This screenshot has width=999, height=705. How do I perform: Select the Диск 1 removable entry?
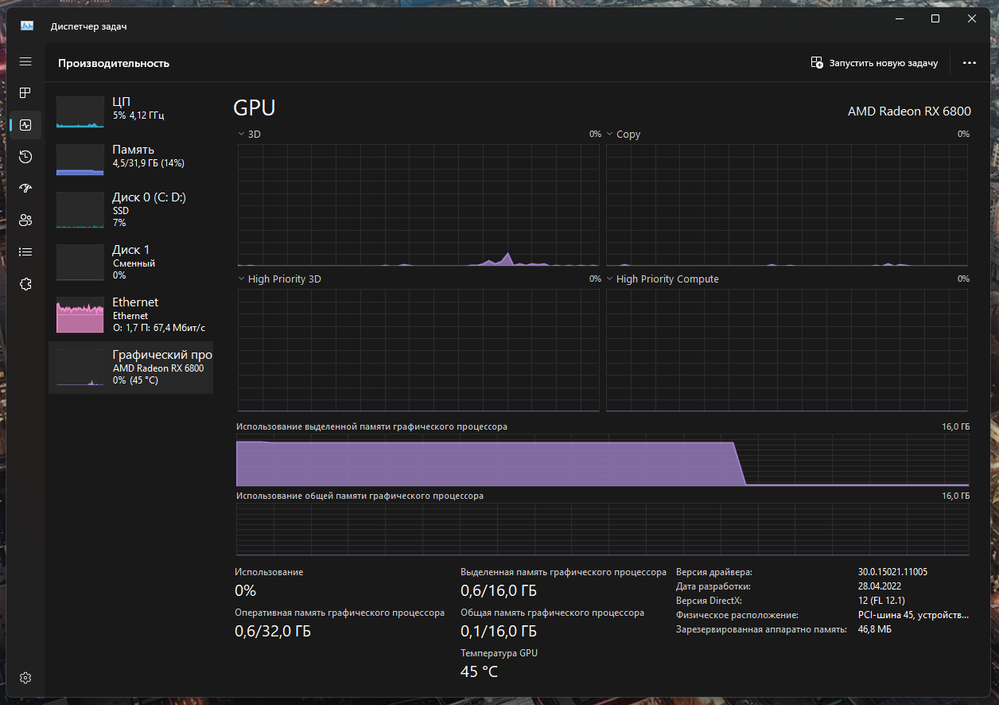click(x=131, y=262)
